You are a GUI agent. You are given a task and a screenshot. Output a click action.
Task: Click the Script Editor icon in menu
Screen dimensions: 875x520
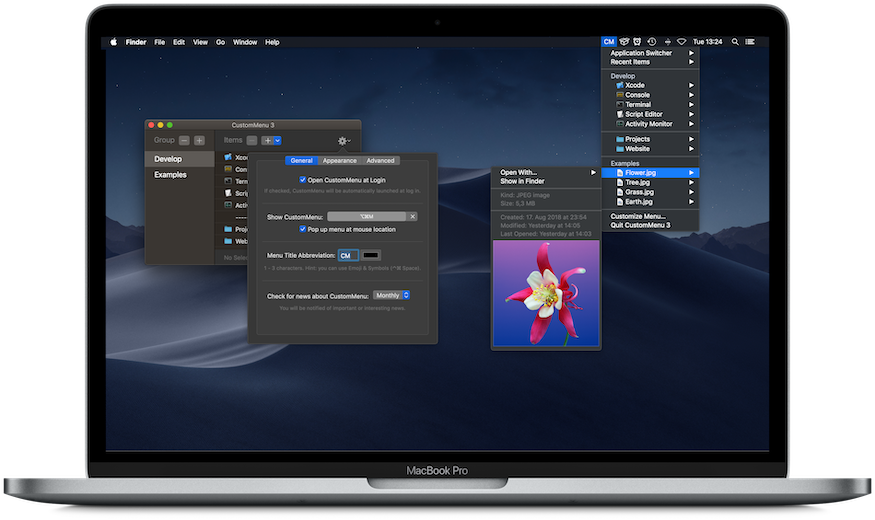tap(619, 114)
